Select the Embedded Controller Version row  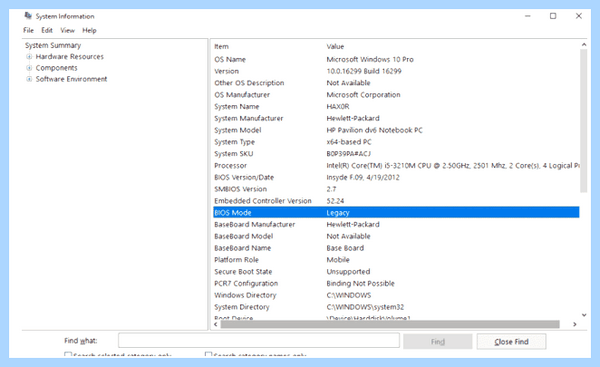396,201
